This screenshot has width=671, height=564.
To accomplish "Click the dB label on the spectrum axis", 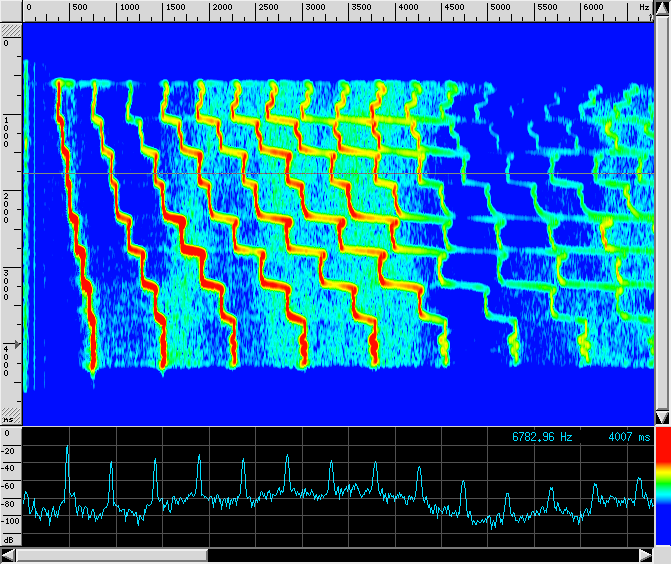I will 9,539.
